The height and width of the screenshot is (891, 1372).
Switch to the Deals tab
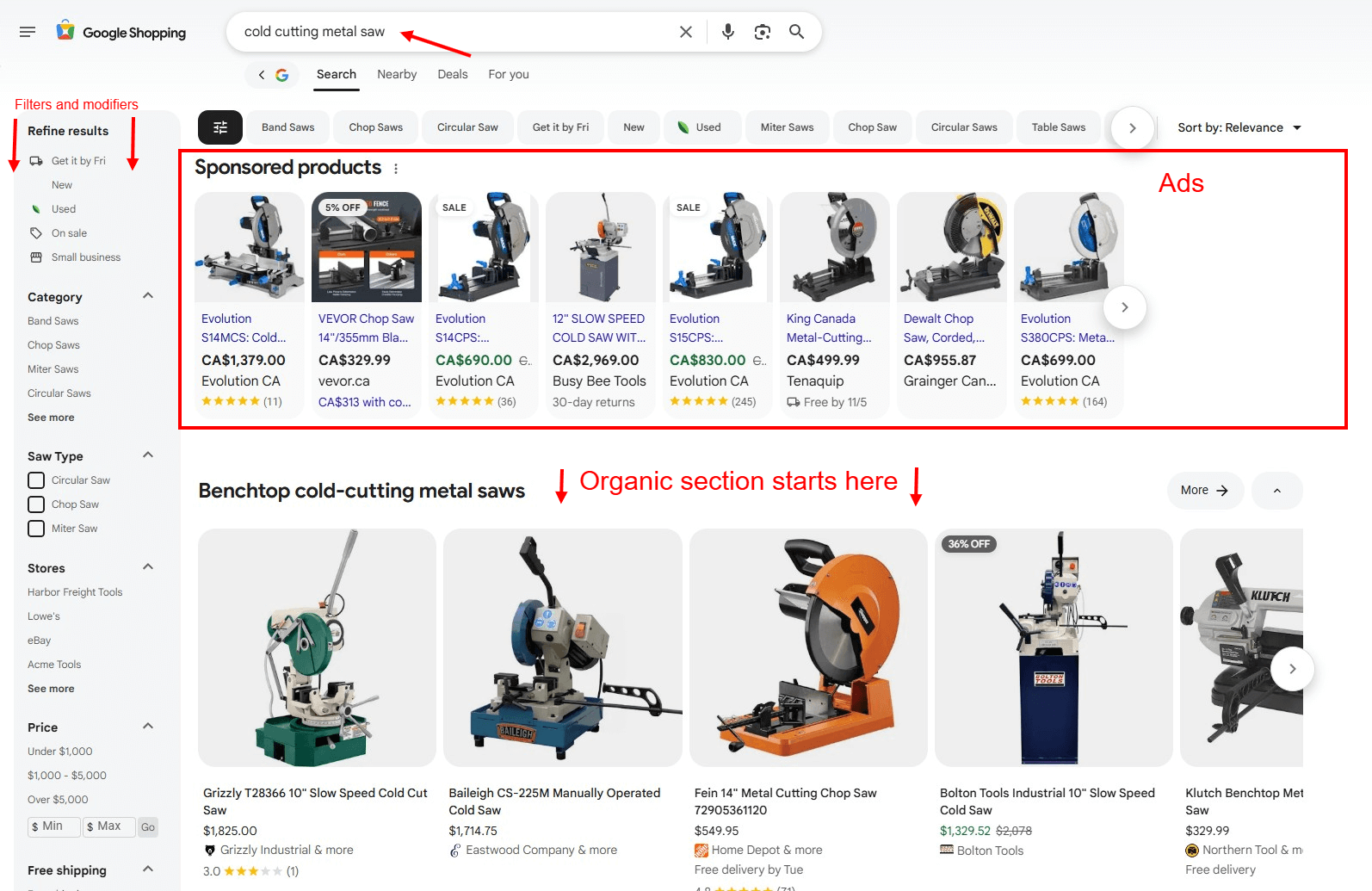coord(453,75)
